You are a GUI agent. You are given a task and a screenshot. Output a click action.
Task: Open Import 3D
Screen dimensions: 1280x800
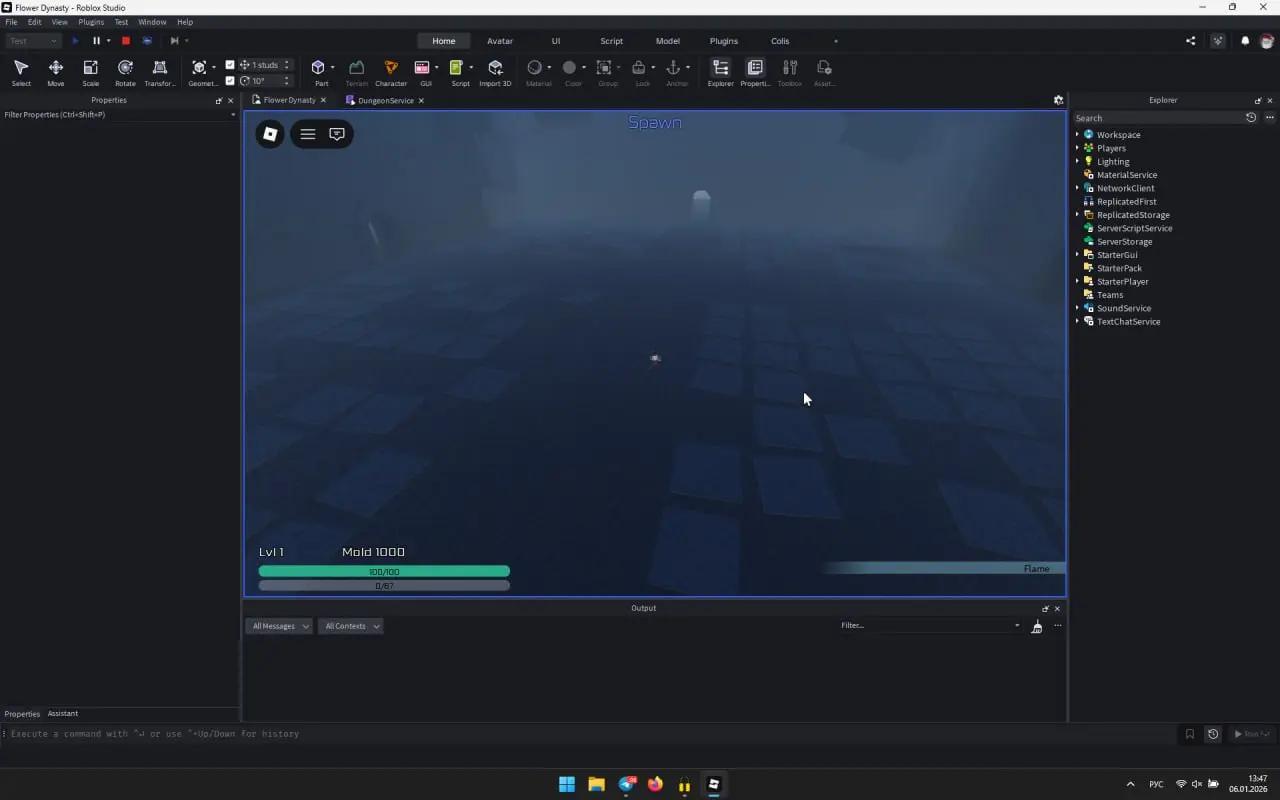click(x=495, y=72)
